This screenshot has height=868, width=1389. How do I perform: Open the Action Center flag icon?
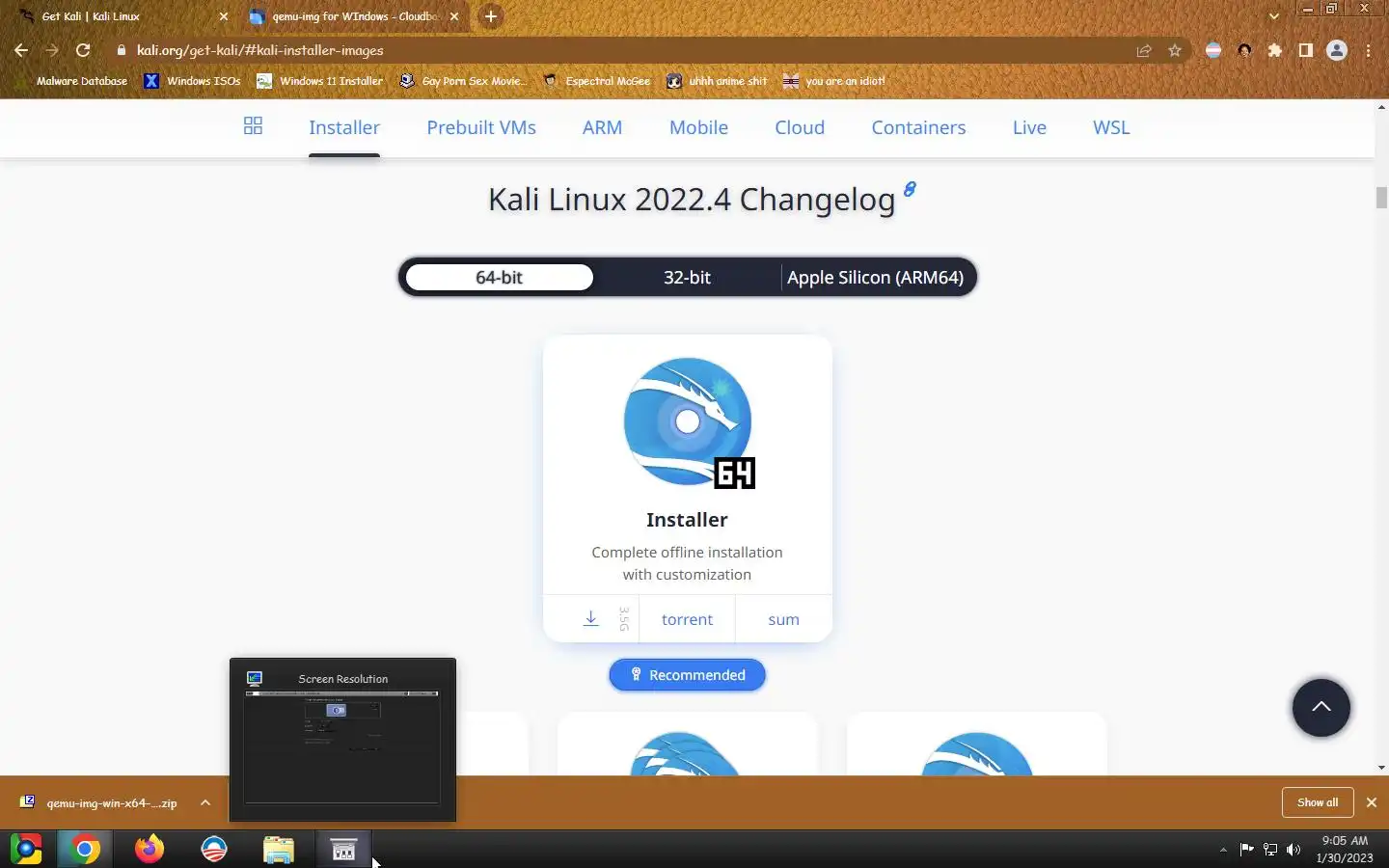coord(1247,850)
